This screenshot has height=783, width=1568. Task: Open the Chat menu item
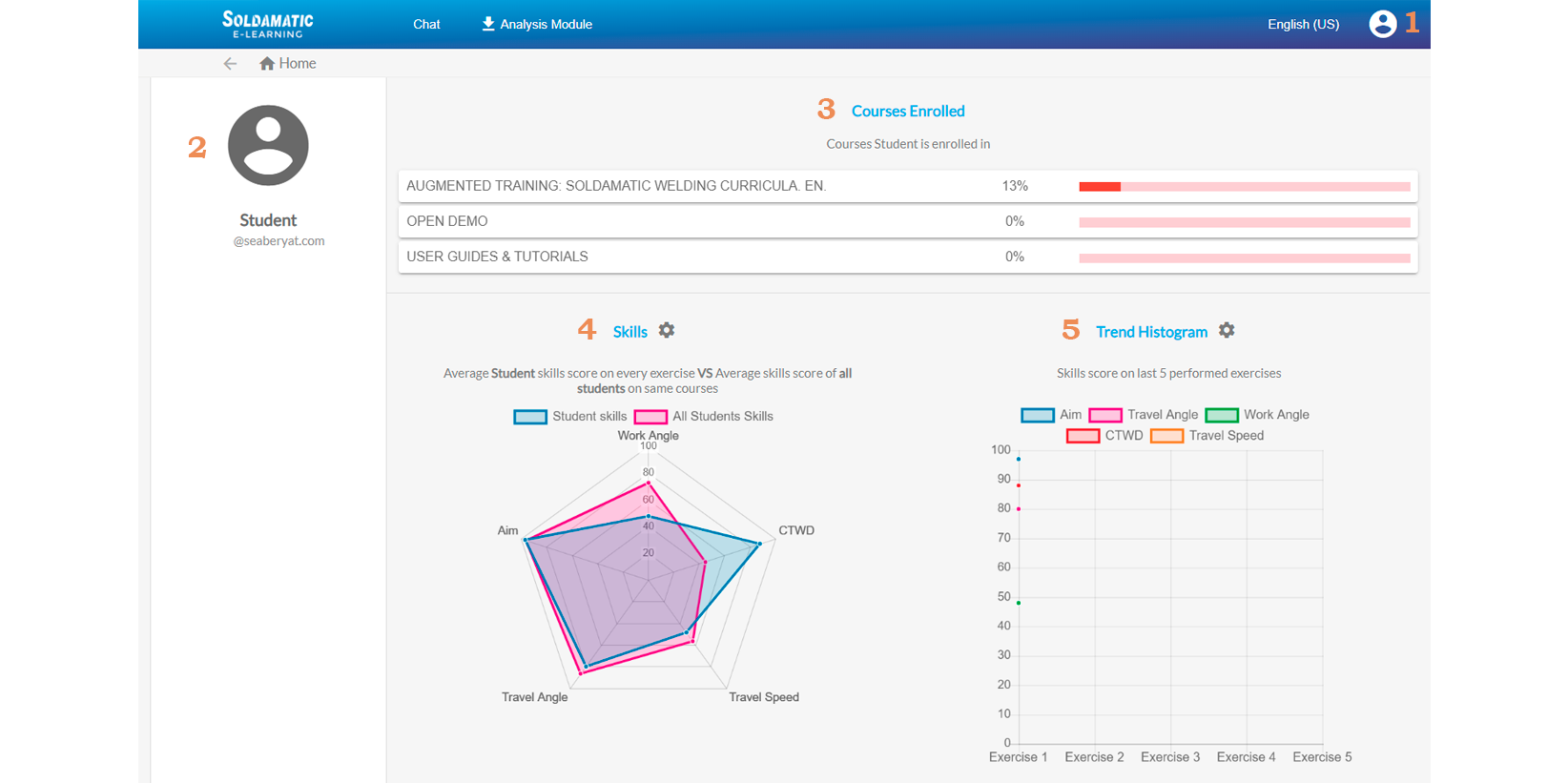[426, 25]
